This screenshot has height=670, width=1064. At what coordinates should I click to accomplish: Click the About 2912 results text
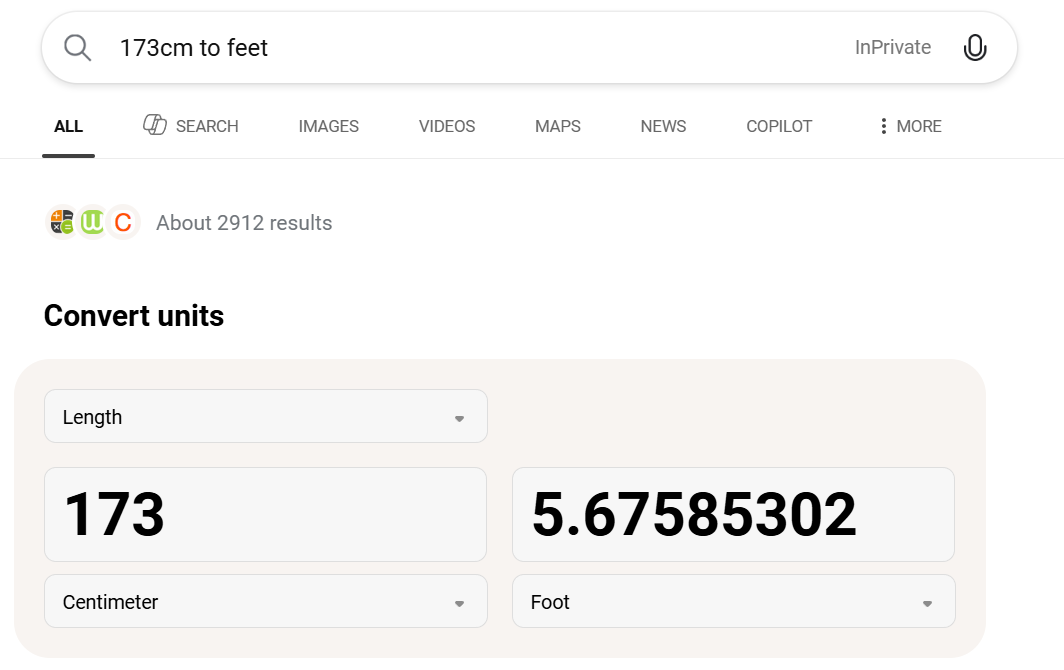pyautogui.click(x=244, y=223)
